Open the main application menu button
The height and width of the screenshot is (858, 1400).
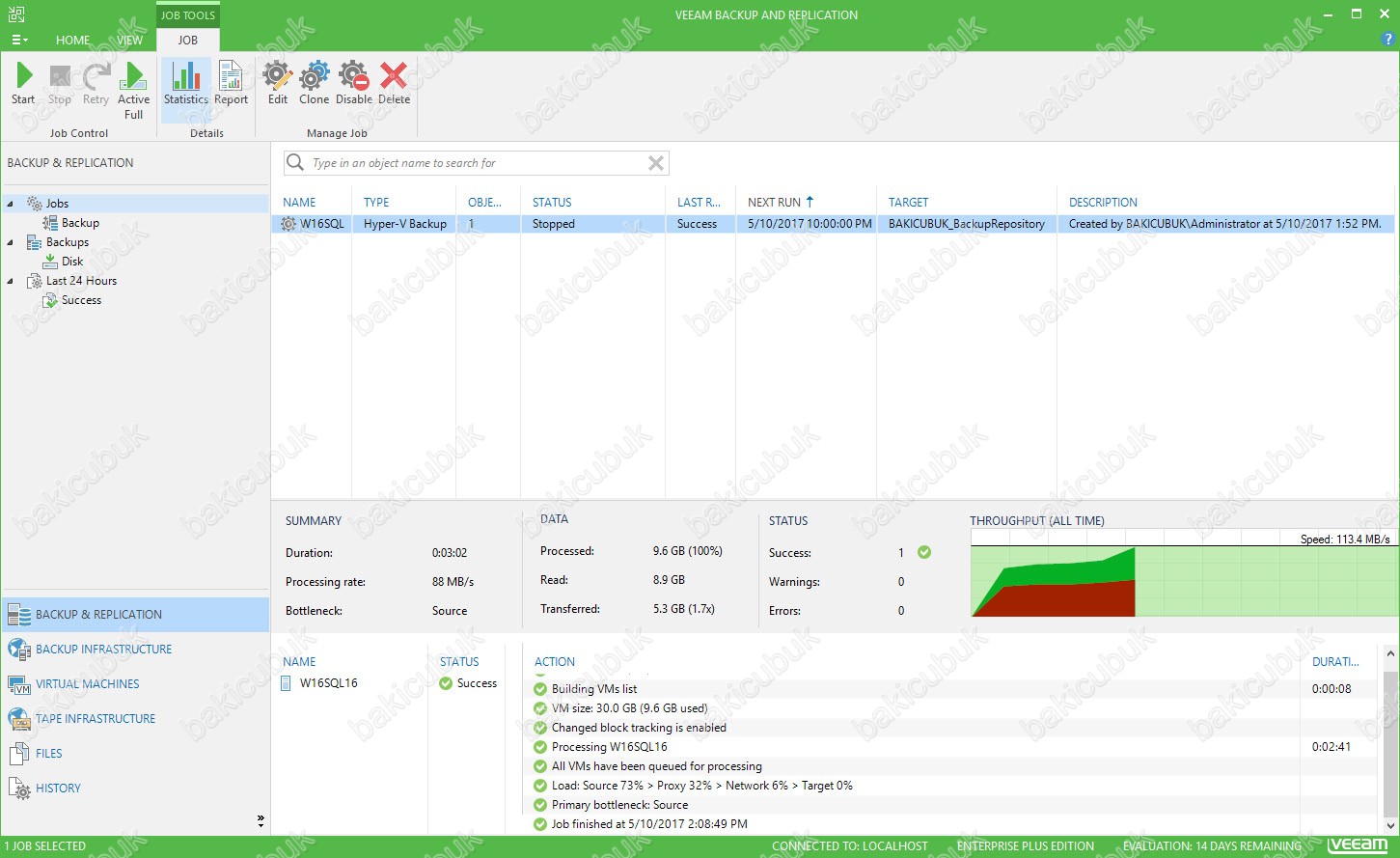click(19, 40)
